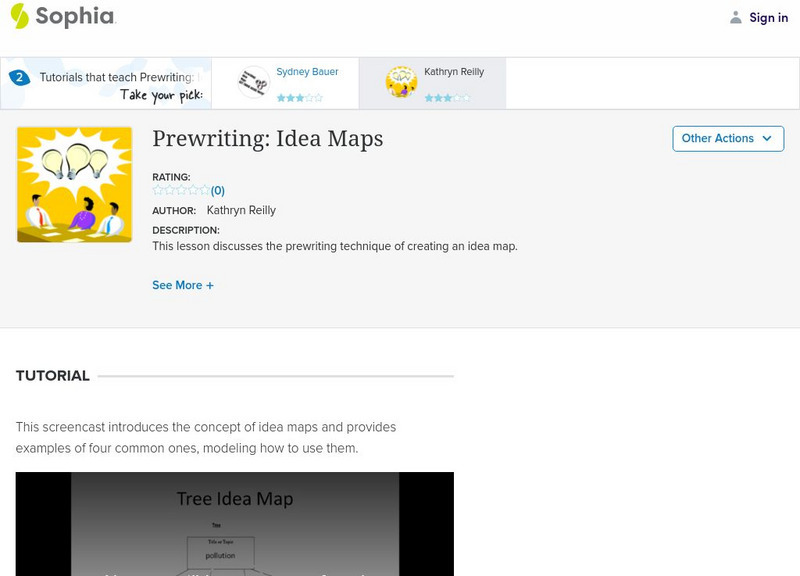Click the Sophia logo
The width and height of the screenshot is (800, 576).
[63, 16]
